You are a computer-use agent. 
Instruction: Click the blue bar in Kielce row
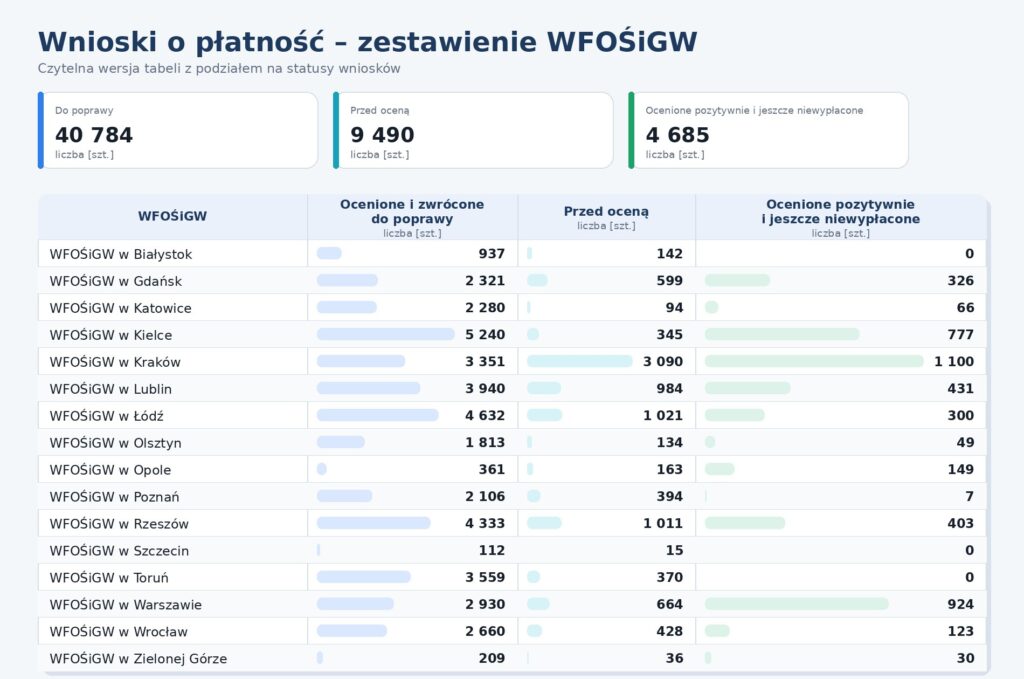pos(385,334)
